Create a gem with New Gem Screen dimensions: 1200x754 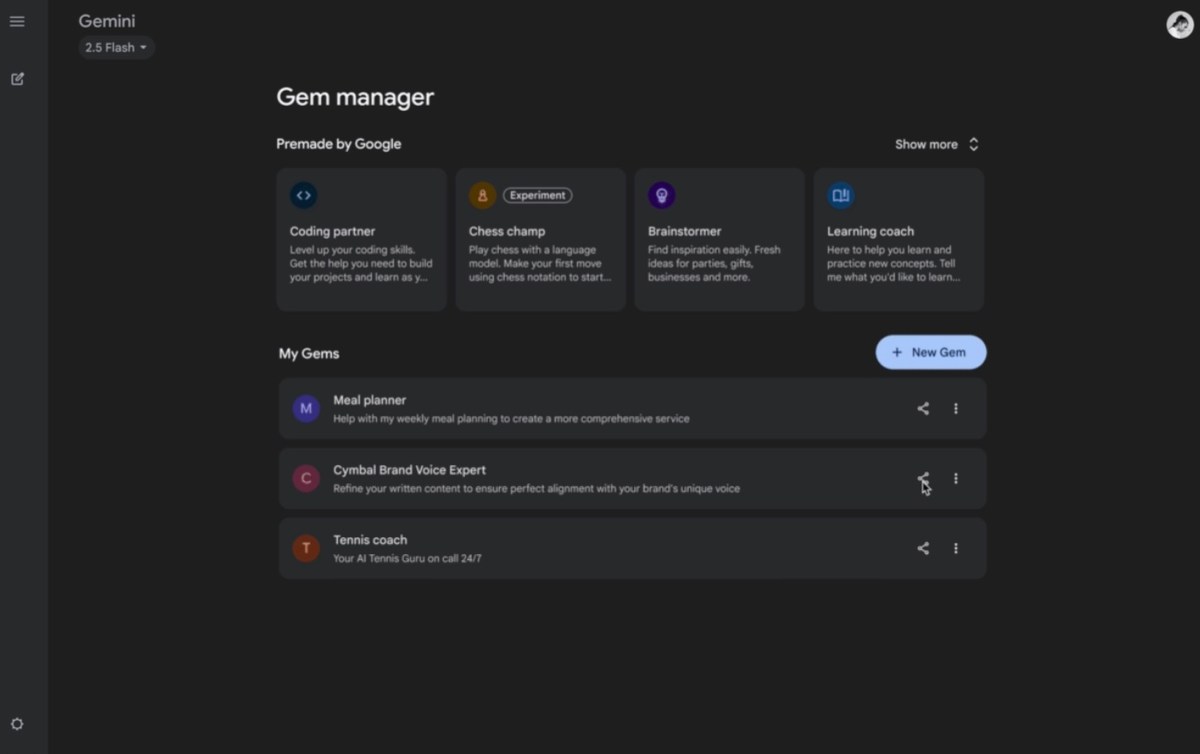tap(930, 352)
